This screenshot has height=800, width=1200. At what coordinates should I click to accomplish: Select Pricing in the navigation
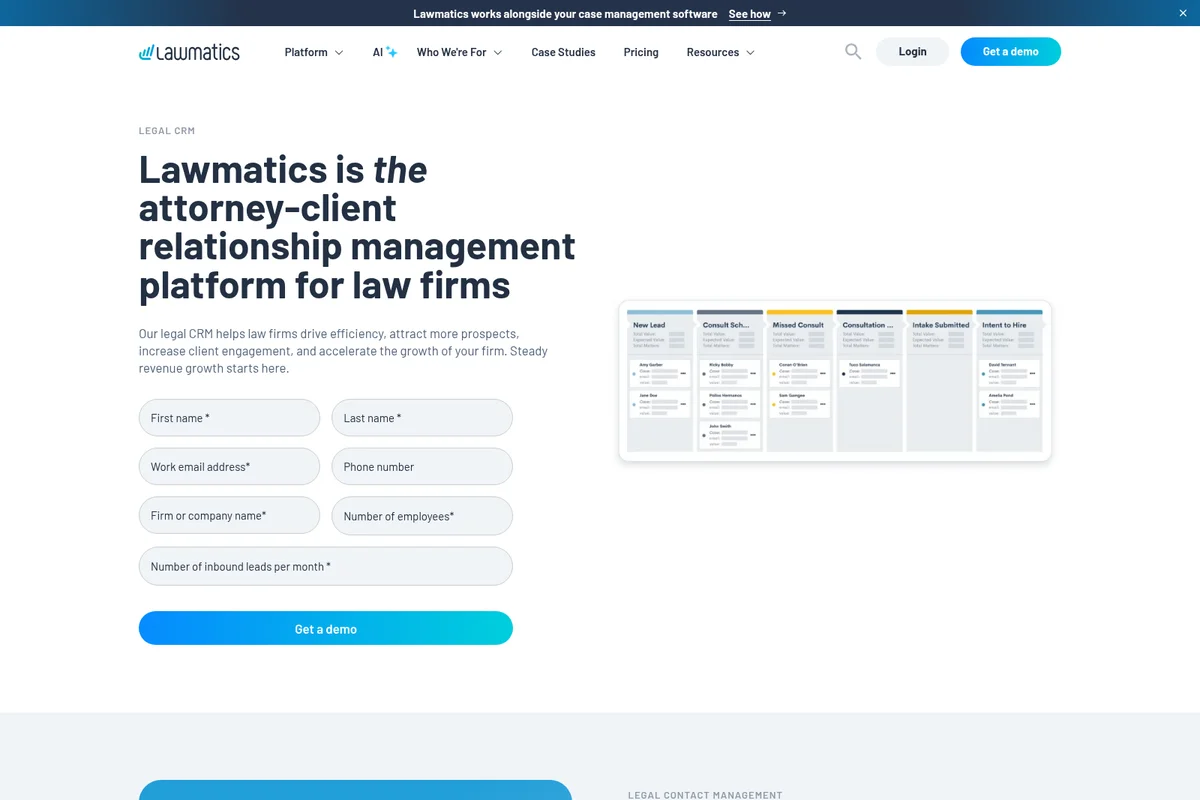coord(641,51)
